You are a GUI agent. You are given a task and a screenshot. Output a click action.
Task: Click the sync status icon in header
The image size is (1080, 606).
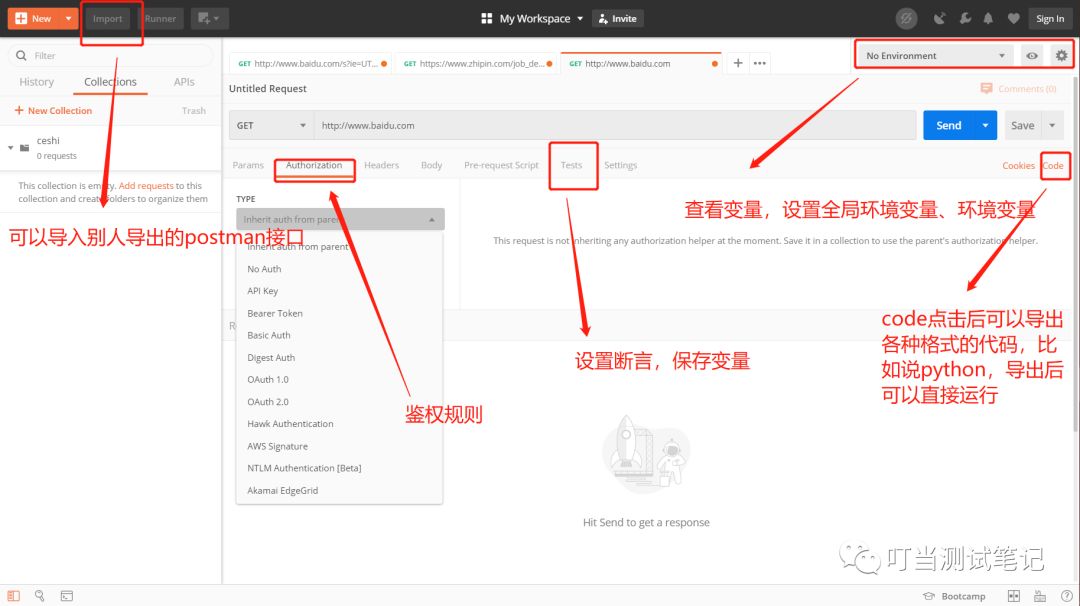(906, 19)
